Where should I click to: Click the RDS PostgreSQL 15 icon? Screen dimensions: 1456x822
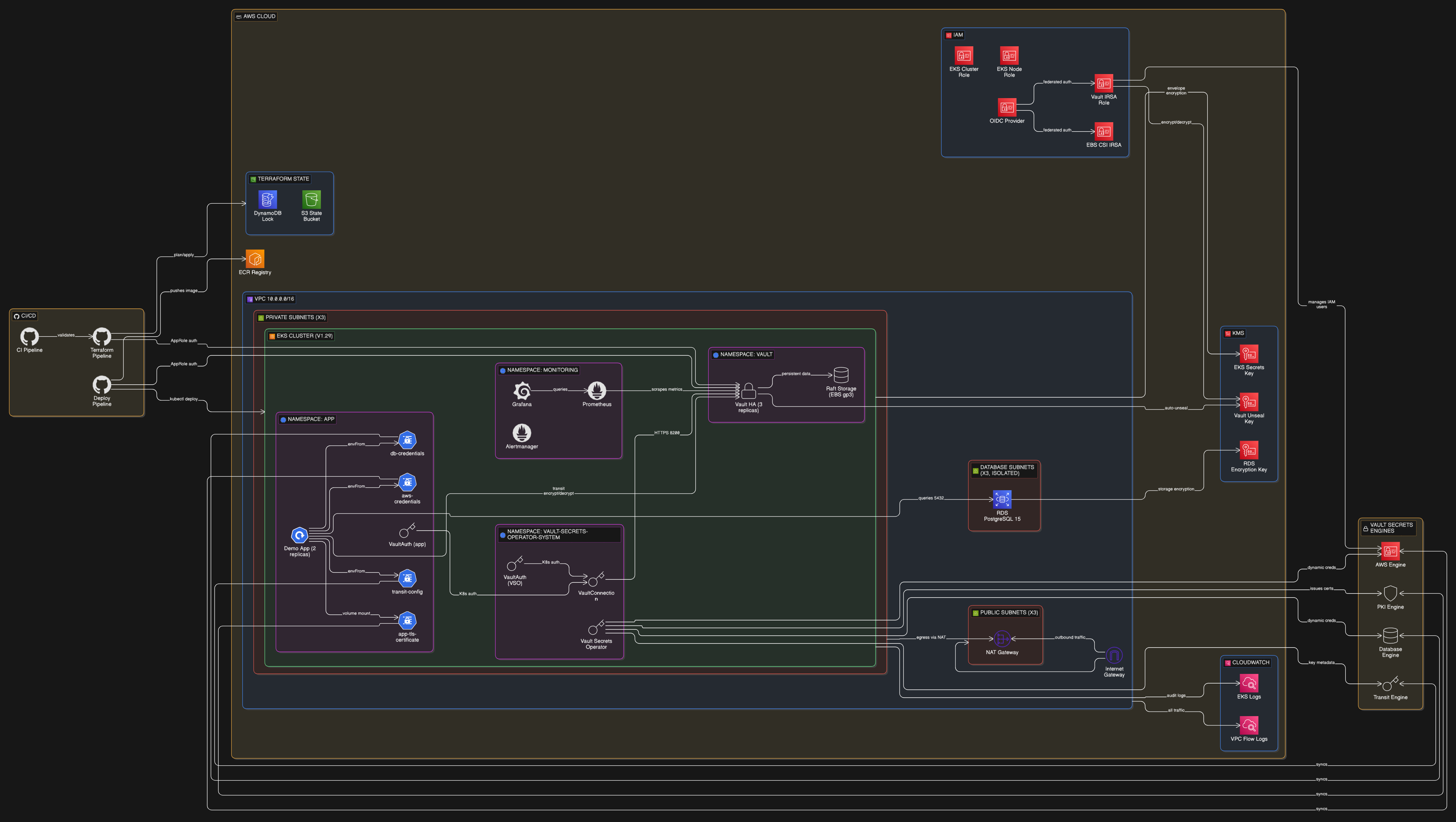[x=1002, y=499]
